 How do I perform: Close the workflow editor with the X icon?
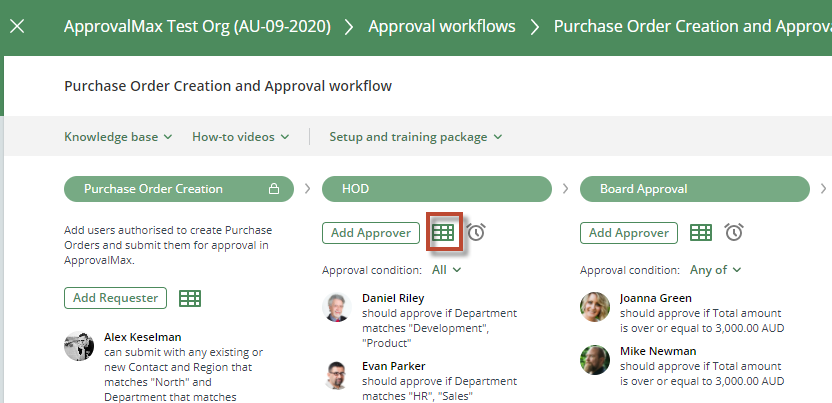point(17,26)
